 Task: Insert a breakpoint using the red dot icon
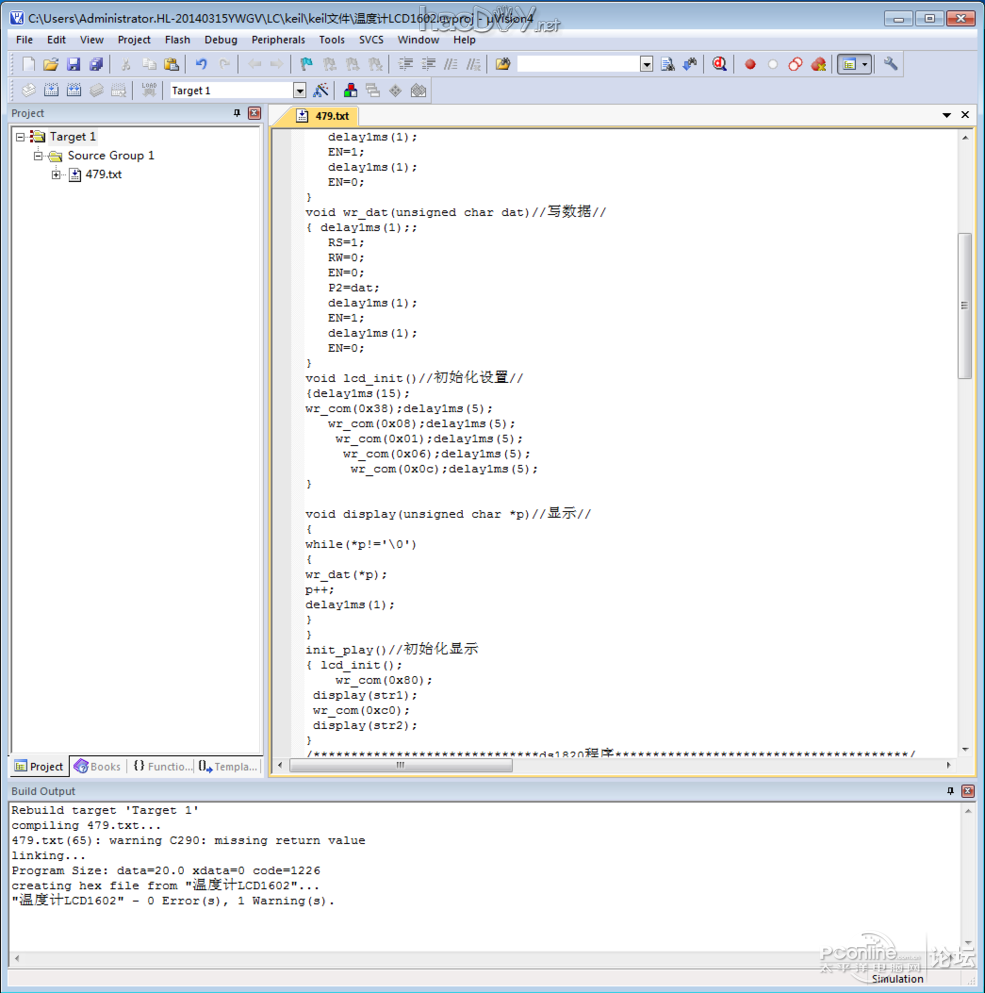coord(750,64)
